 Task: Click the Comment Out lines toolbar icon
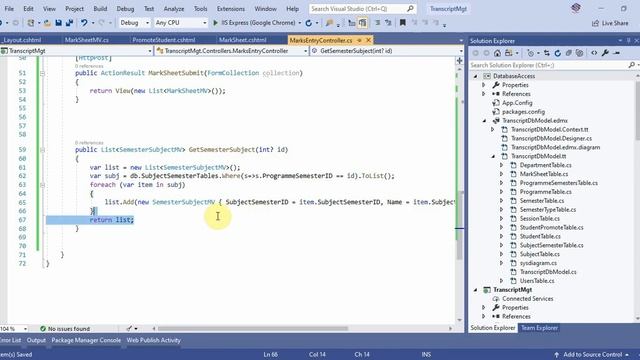378,23
